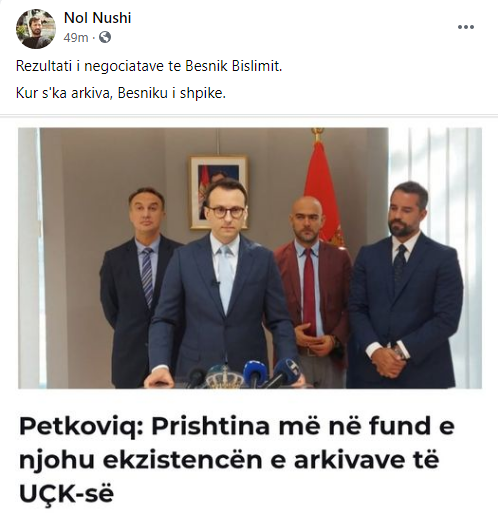Click the bald man in maroon jacket
Viewport: 498px width, 522px height.
click(313, 290)
